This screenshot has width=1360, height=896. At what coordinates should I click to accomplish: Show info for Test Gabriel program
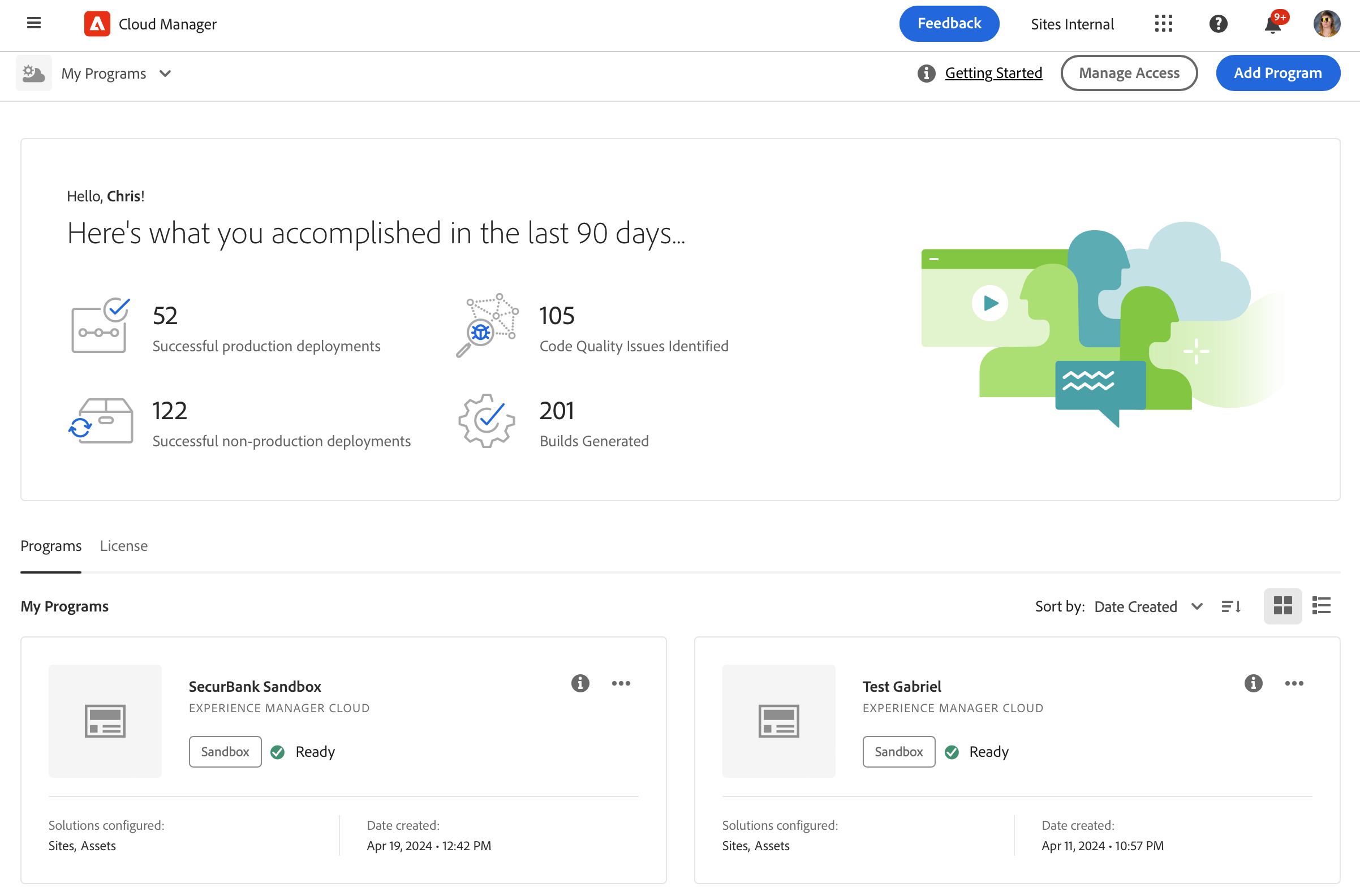(1253, 683)
